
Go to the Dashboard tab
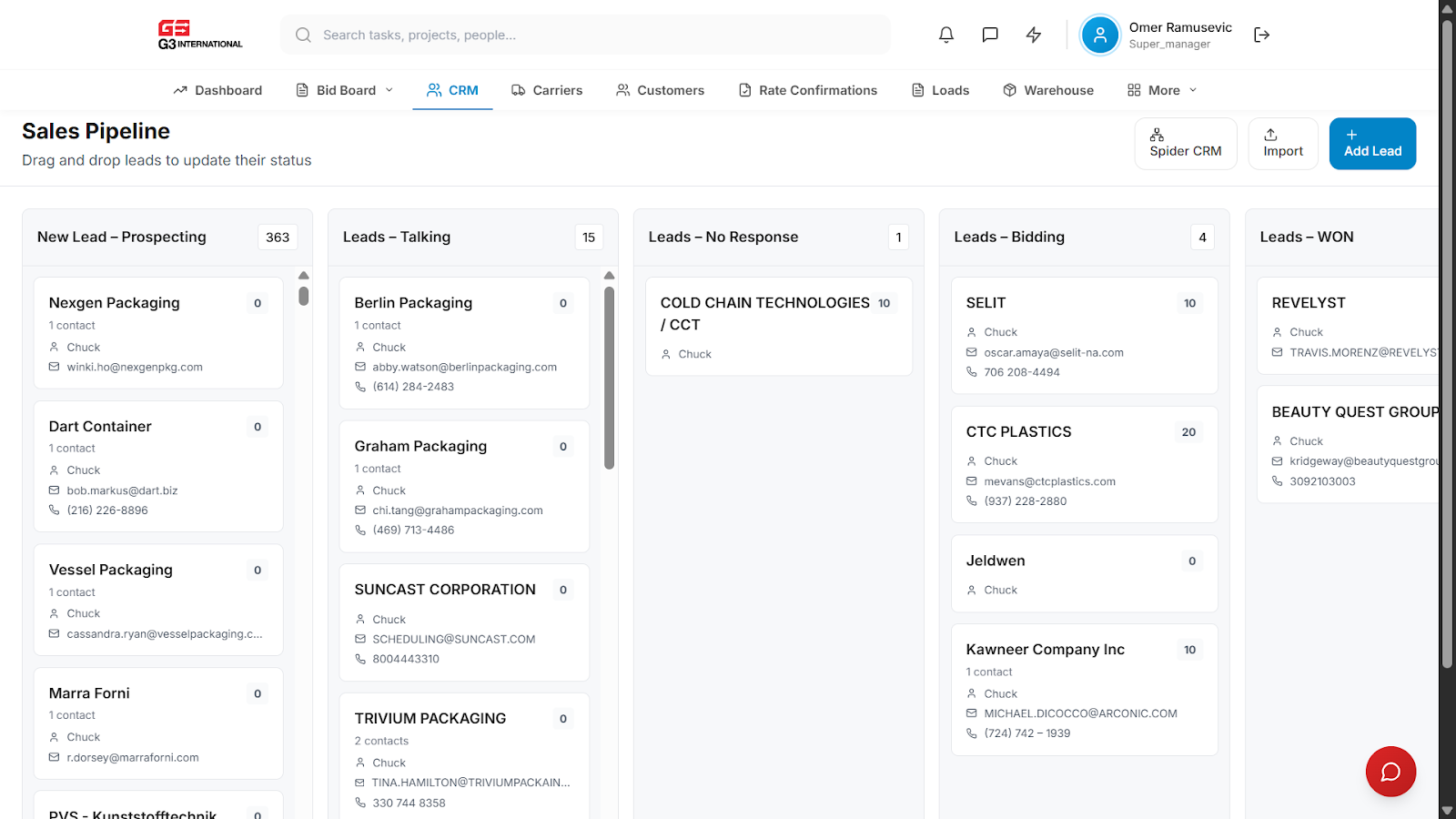click(x=217, y=90)
